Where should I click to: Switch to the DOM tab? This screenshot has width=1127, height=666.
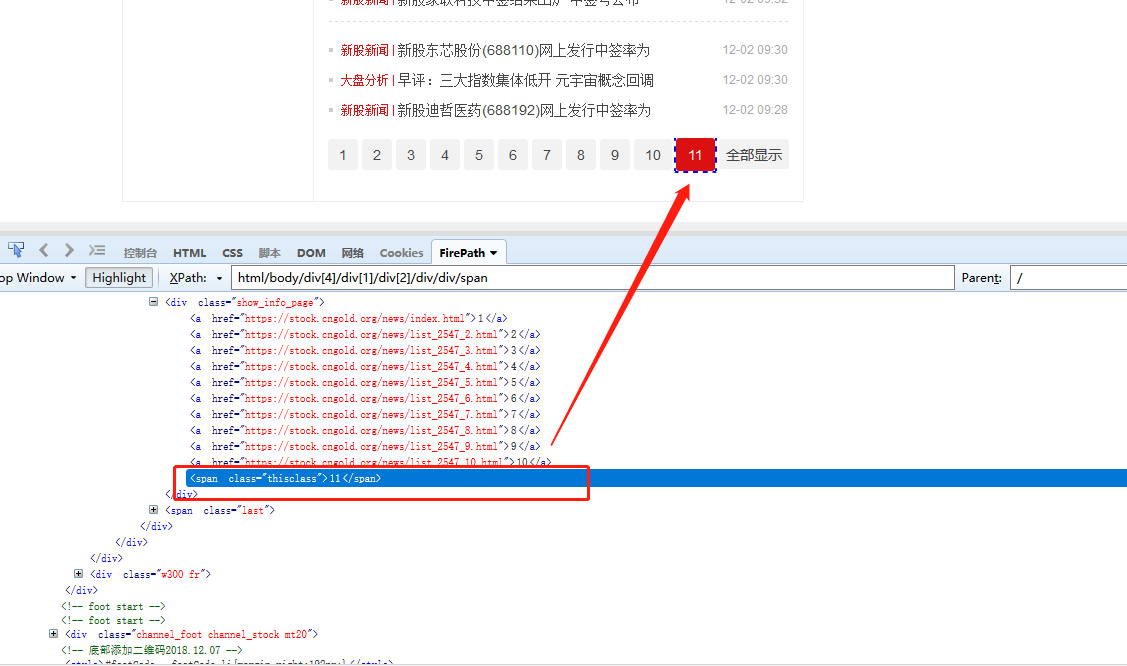(311, 253)
